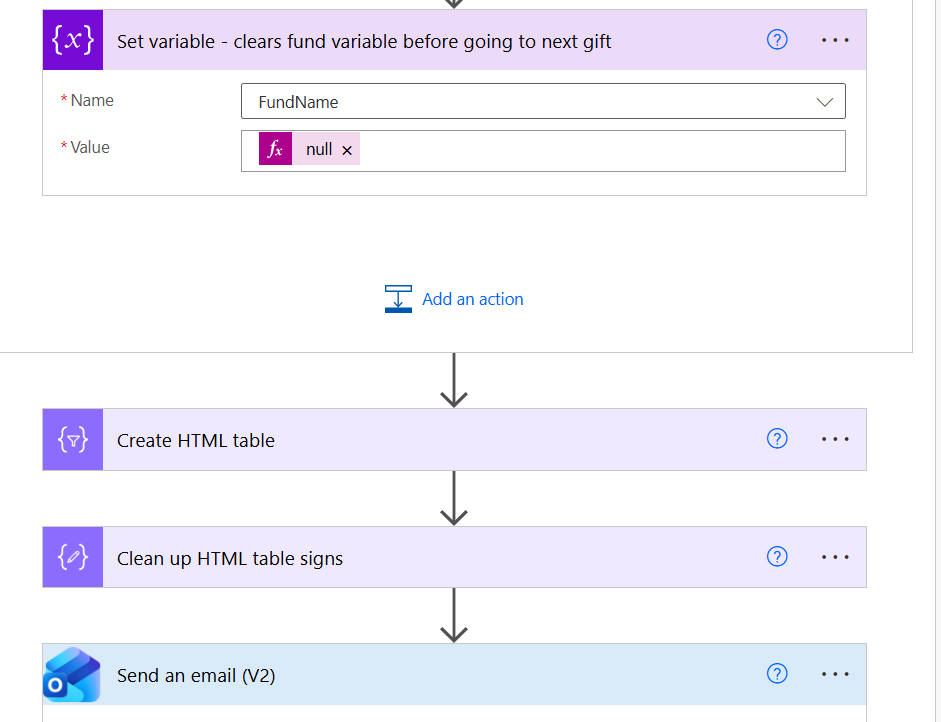Remove the null expression token
Screen dimensions: 941x722
pos(347,150)
